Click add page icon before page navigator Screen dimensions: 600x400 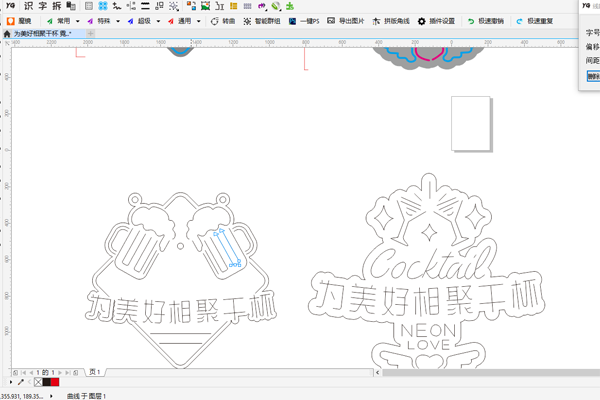(x=15, y=372)
